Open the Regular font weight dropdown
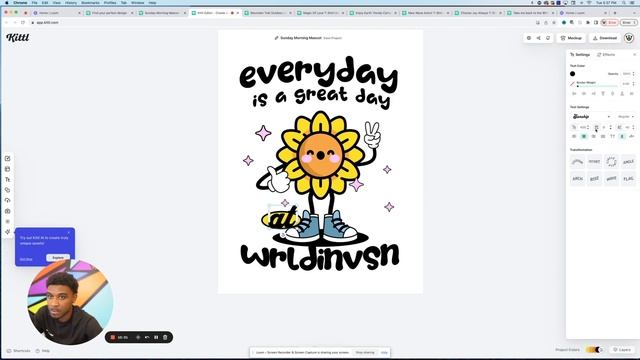Screen dimensions: 640x360 (x=626, y=117)
